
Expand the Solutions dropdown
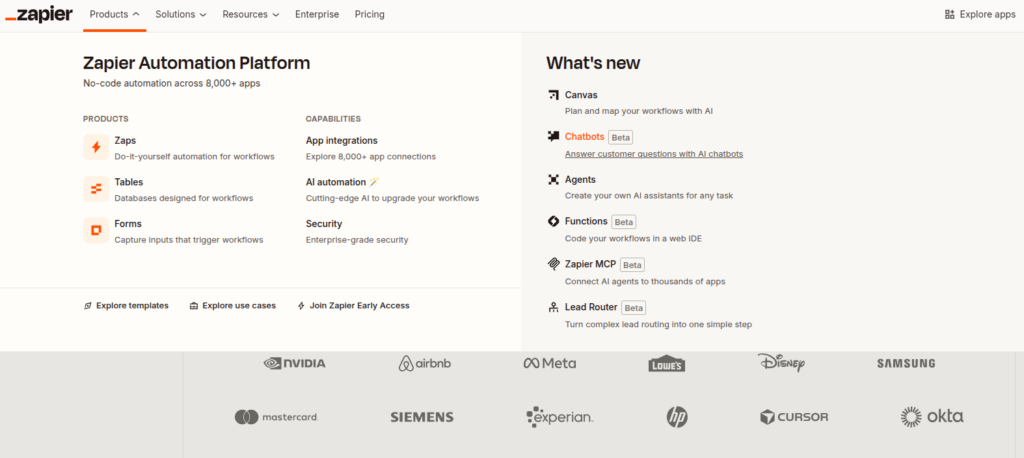(181, 15)
